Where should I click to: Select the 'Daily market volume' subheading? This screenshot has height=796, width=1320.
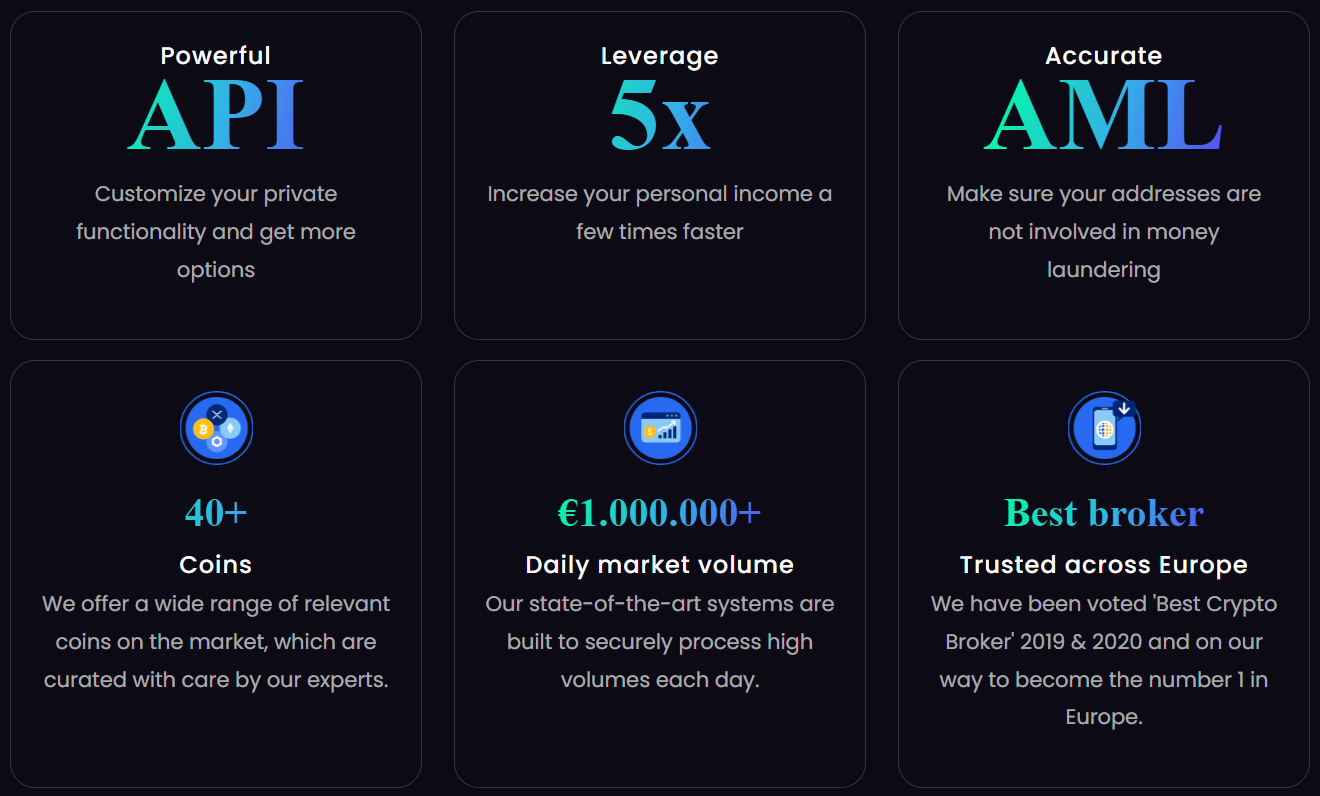[x=660, y=565]
